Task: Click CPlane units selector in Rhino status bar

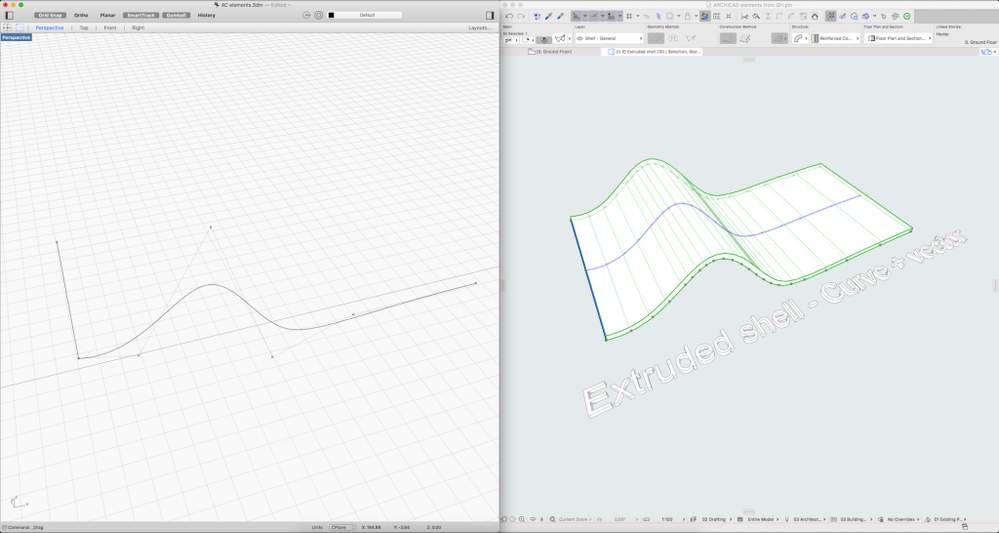Action: pyautogui.click(x=343, y=527)
